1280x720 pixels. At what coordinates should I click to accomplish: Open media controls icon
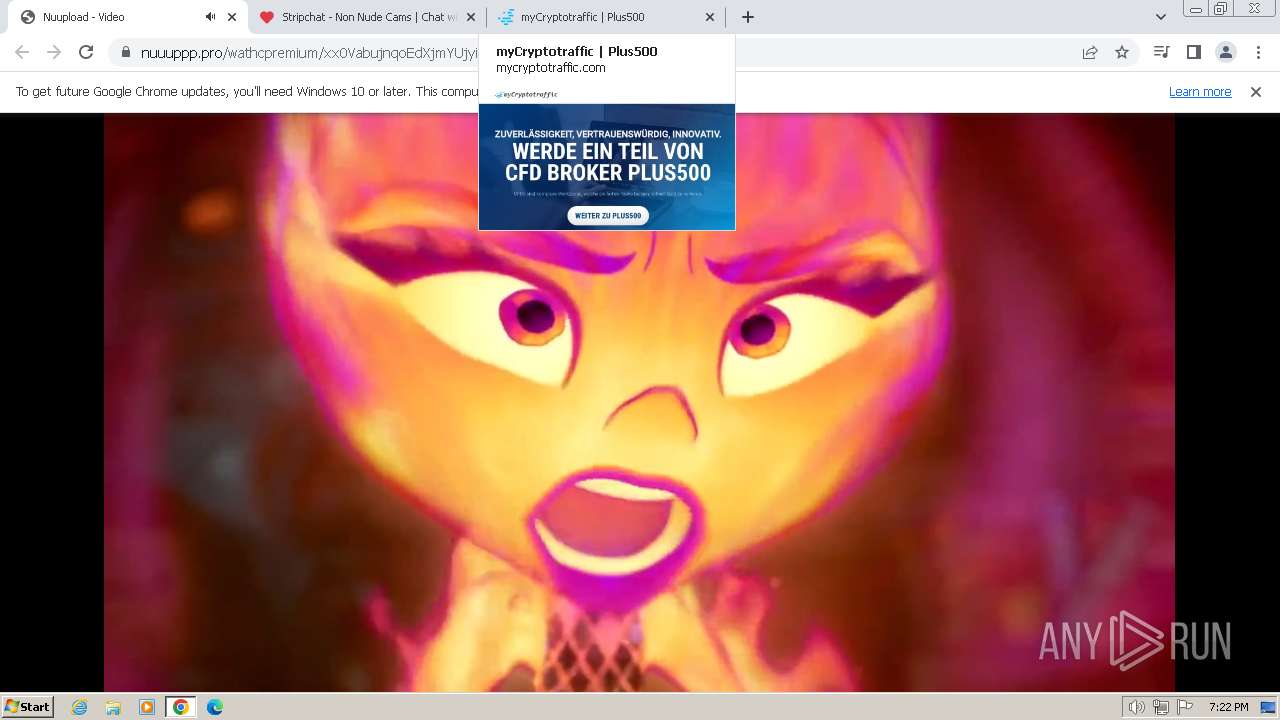tap(1161, 52)
